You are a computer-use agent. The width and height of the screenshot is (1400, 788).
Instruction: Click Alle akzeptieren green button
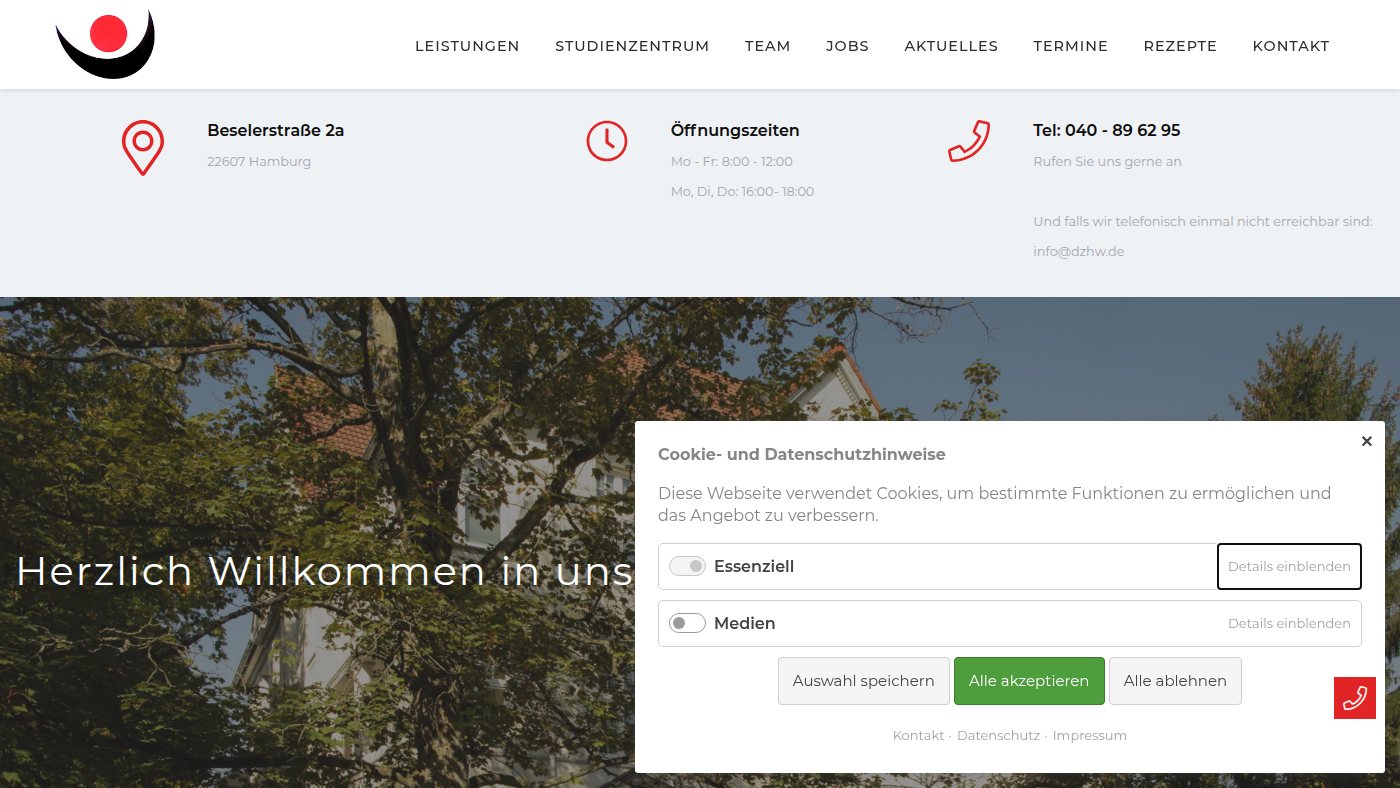[x=1029, y=681]
